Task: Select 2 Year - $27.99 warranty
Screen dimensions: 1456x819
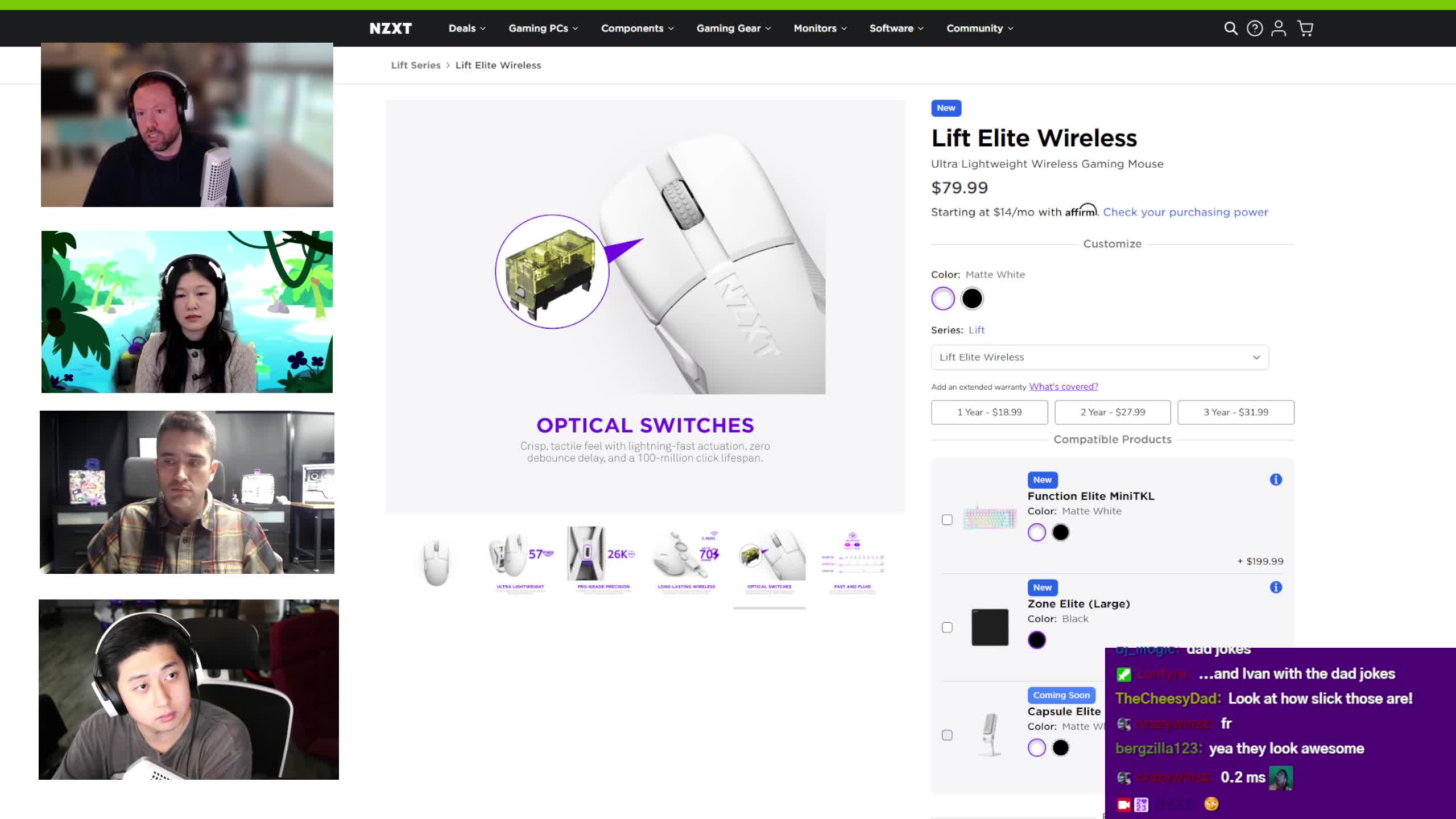Action: 1112,412
